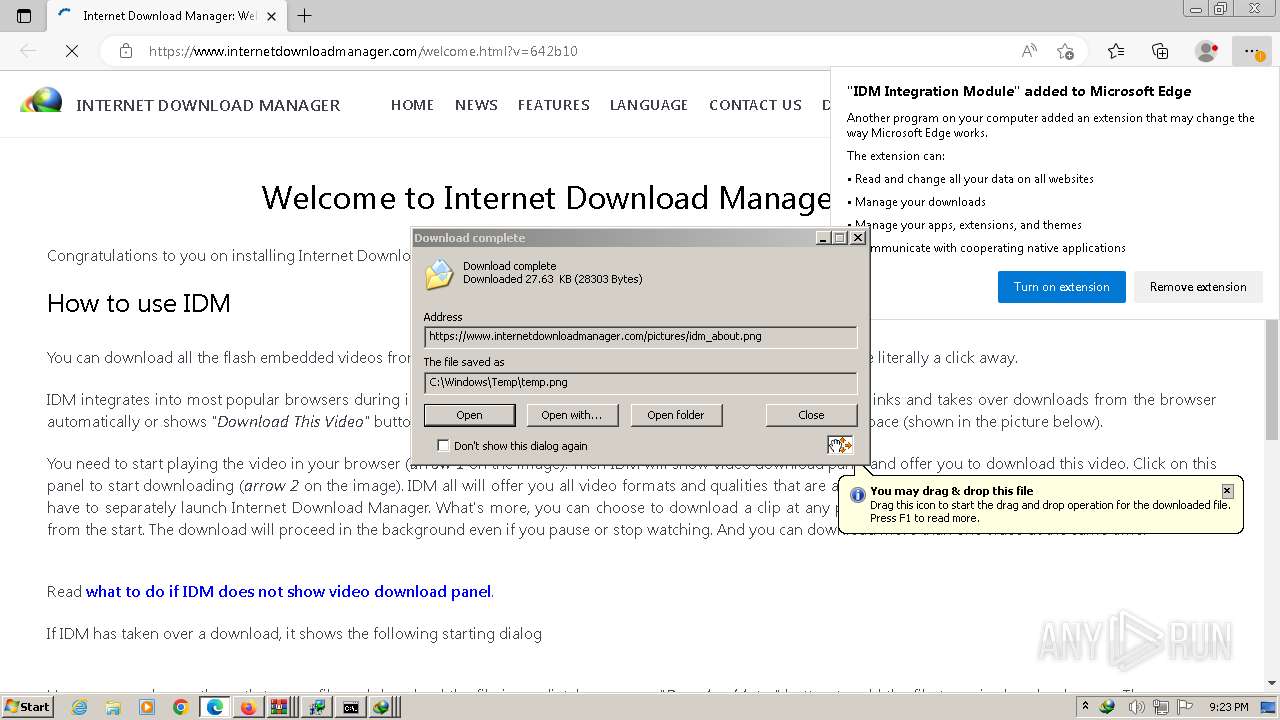Click the page vertical scrollbar thumb
Image resolution: width=1280 pixels, height=720 pixels.
tap(1271, 380)
